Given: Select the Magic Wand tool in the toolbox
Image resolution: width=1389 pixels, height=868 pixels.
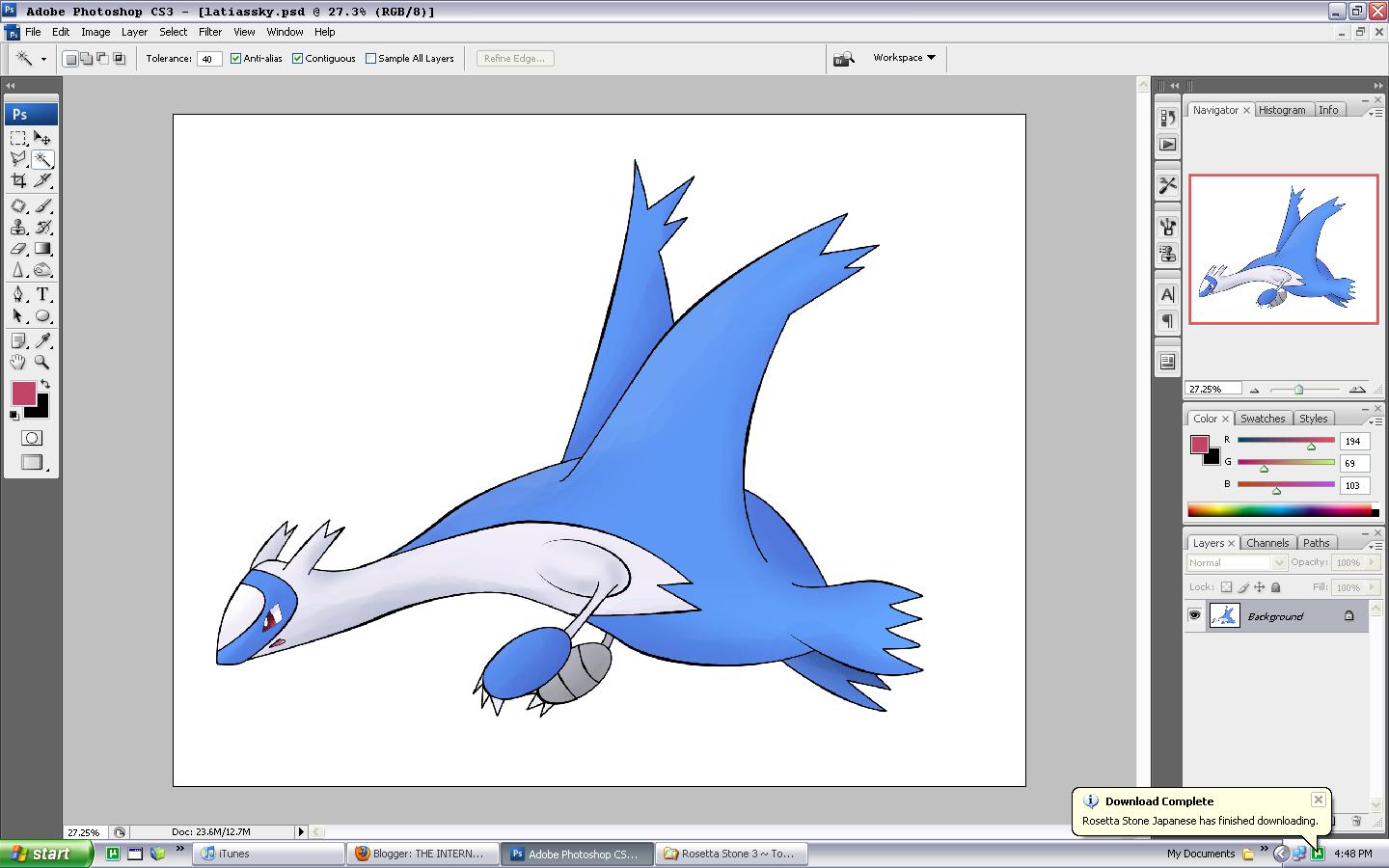Looking at the screenshot, I should pos(42,159).
